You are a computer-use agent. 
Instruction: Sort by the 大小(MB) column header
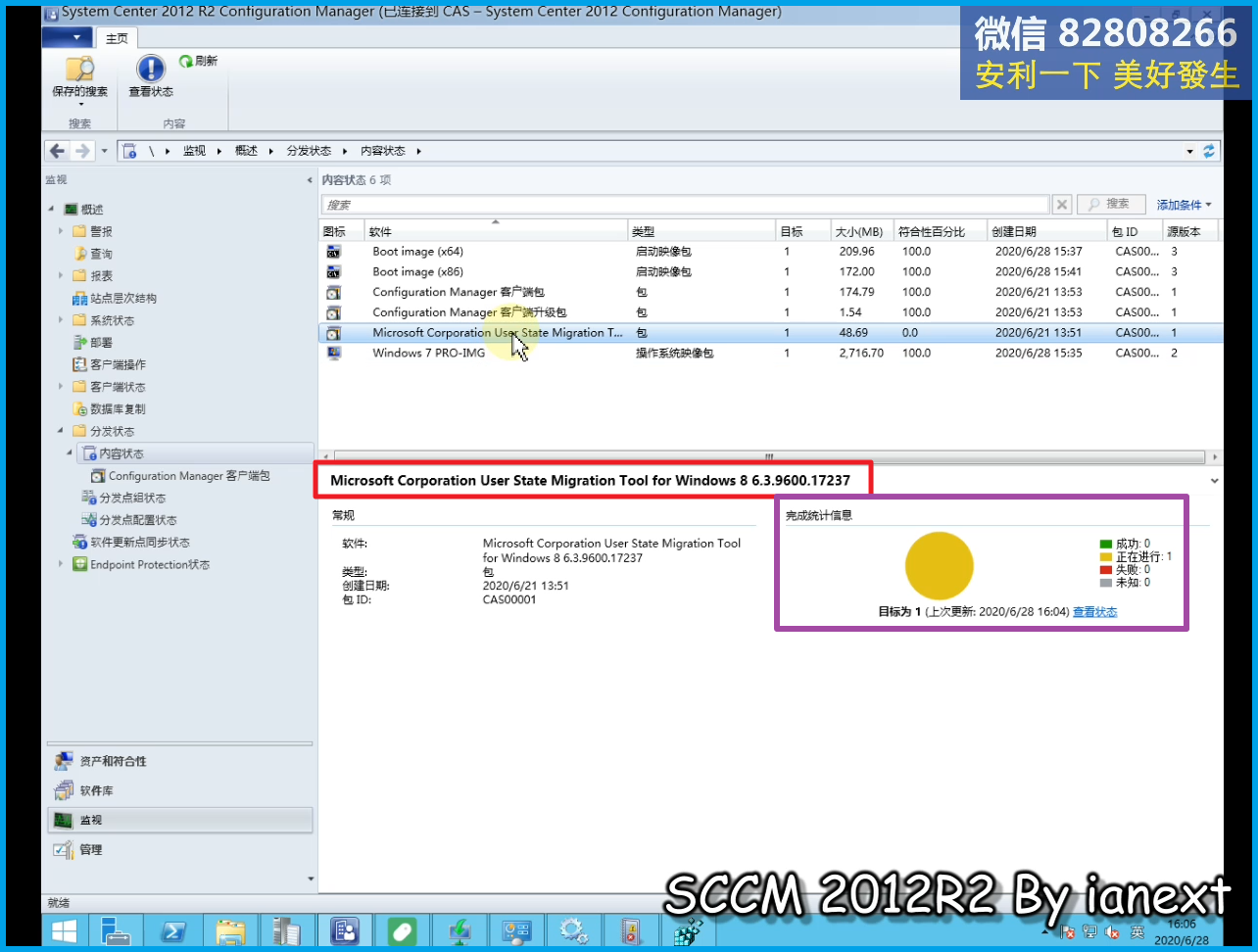[x=861, y=231]
